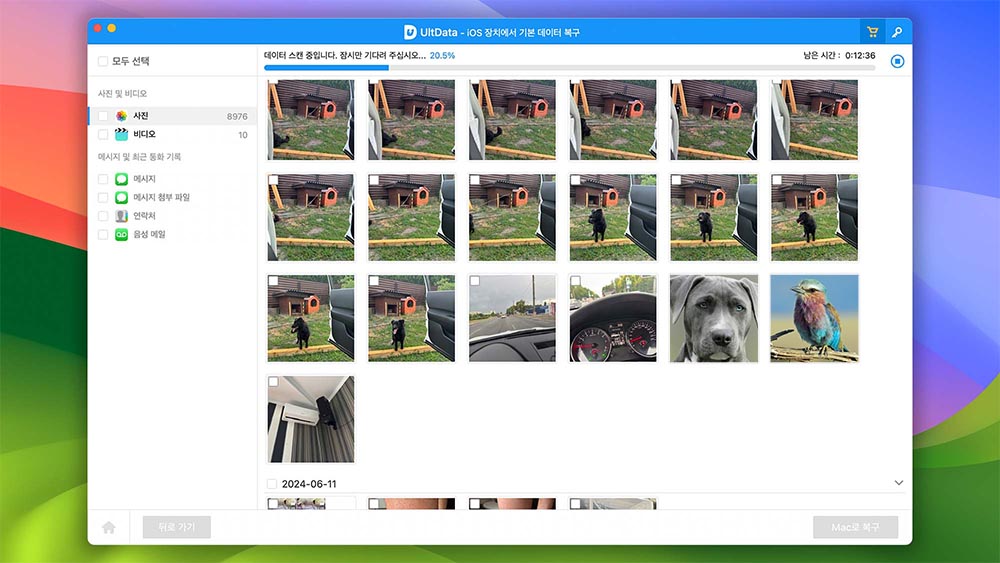The width and height of the screenshot is (1000, 563).
Task: Click the 연락처 contacts icon
Action: (x=121, y=216)
